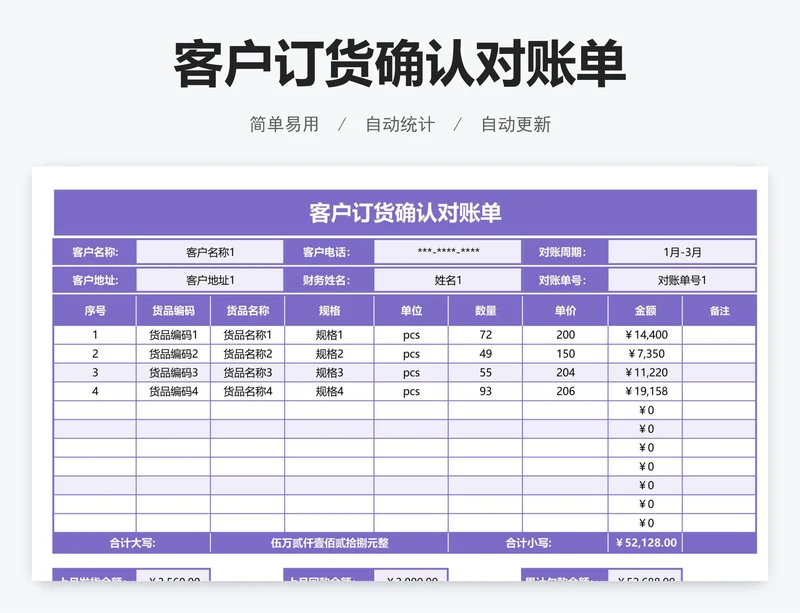This screenshot has width=800, height=613.
Task: Click the 财务姓名: label cell
Action: click(x=329, y=280)
